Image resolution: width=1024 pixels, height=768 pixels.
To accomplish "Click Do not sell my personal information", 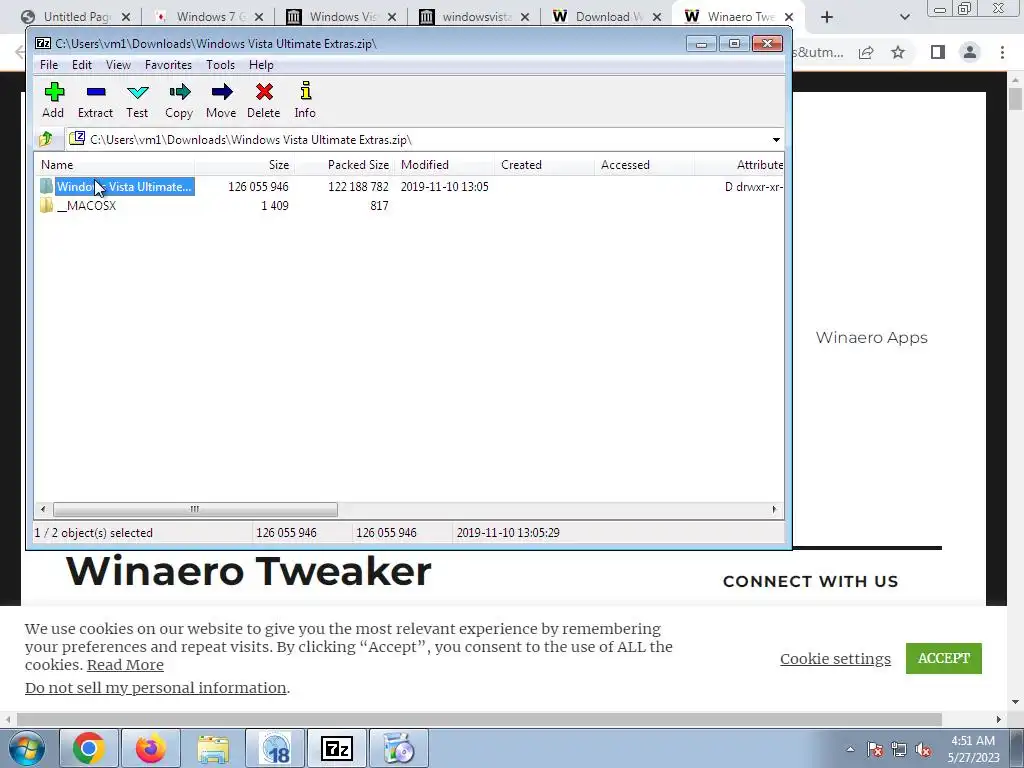I will click(x=155, y=688).
